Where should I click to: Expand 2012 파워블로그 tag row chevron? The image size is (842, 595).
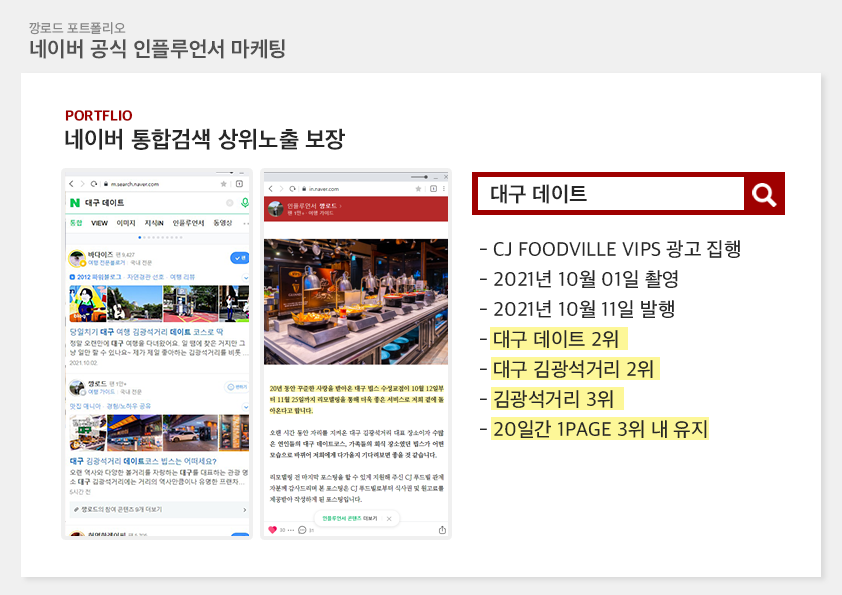(244, 276)
